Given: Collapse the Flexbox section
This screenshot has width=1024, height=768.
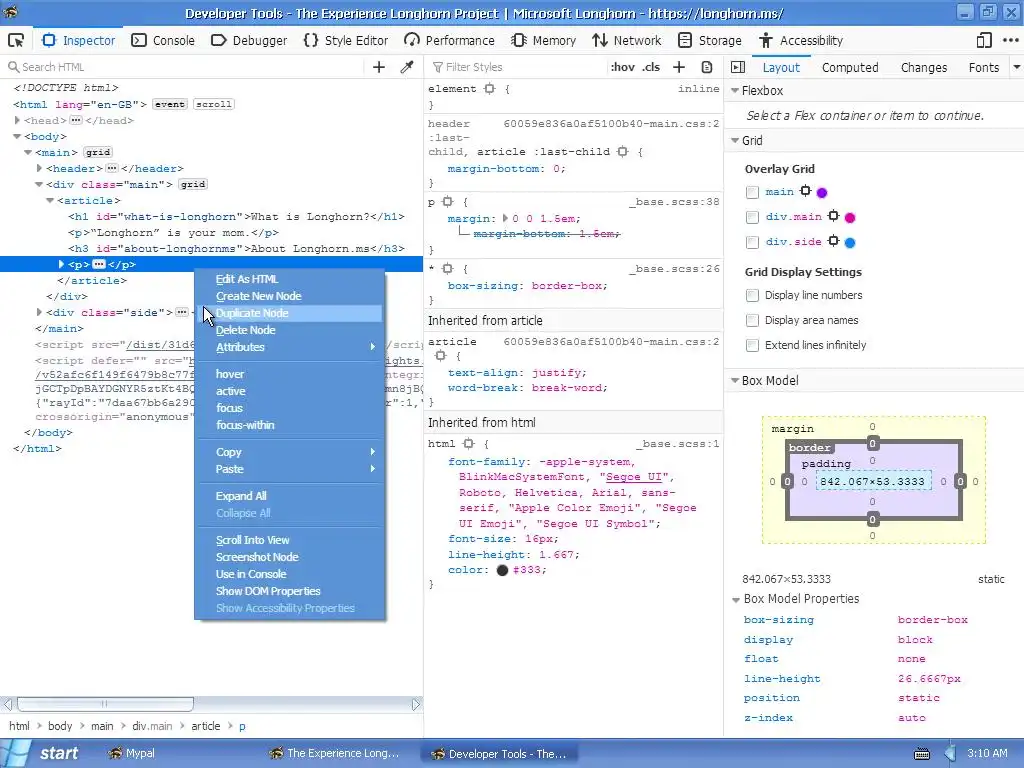Looking at the screenshot, I should coord(735,91).
